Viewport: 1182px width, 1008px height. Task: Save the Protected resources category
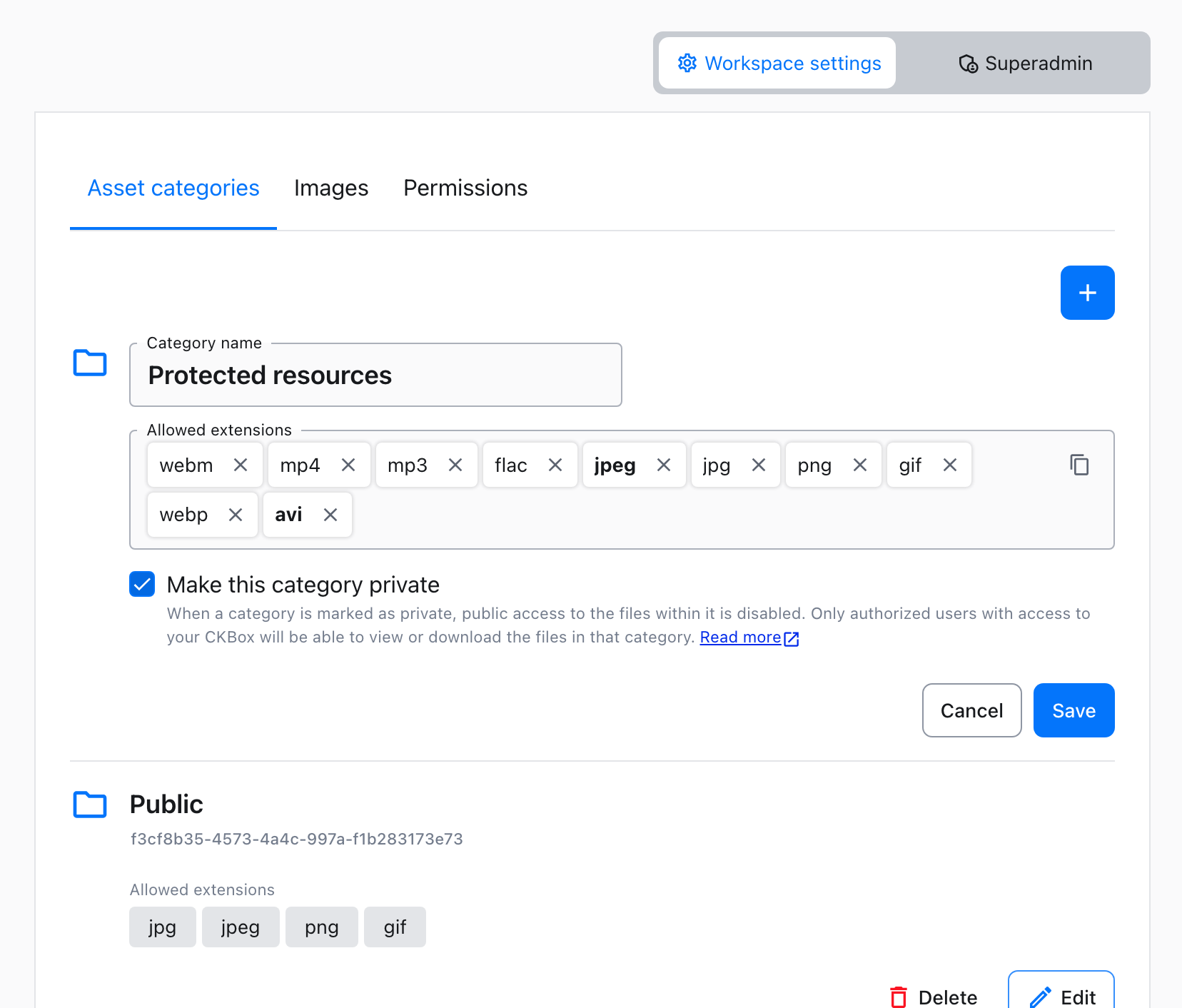coord(1074,710)
